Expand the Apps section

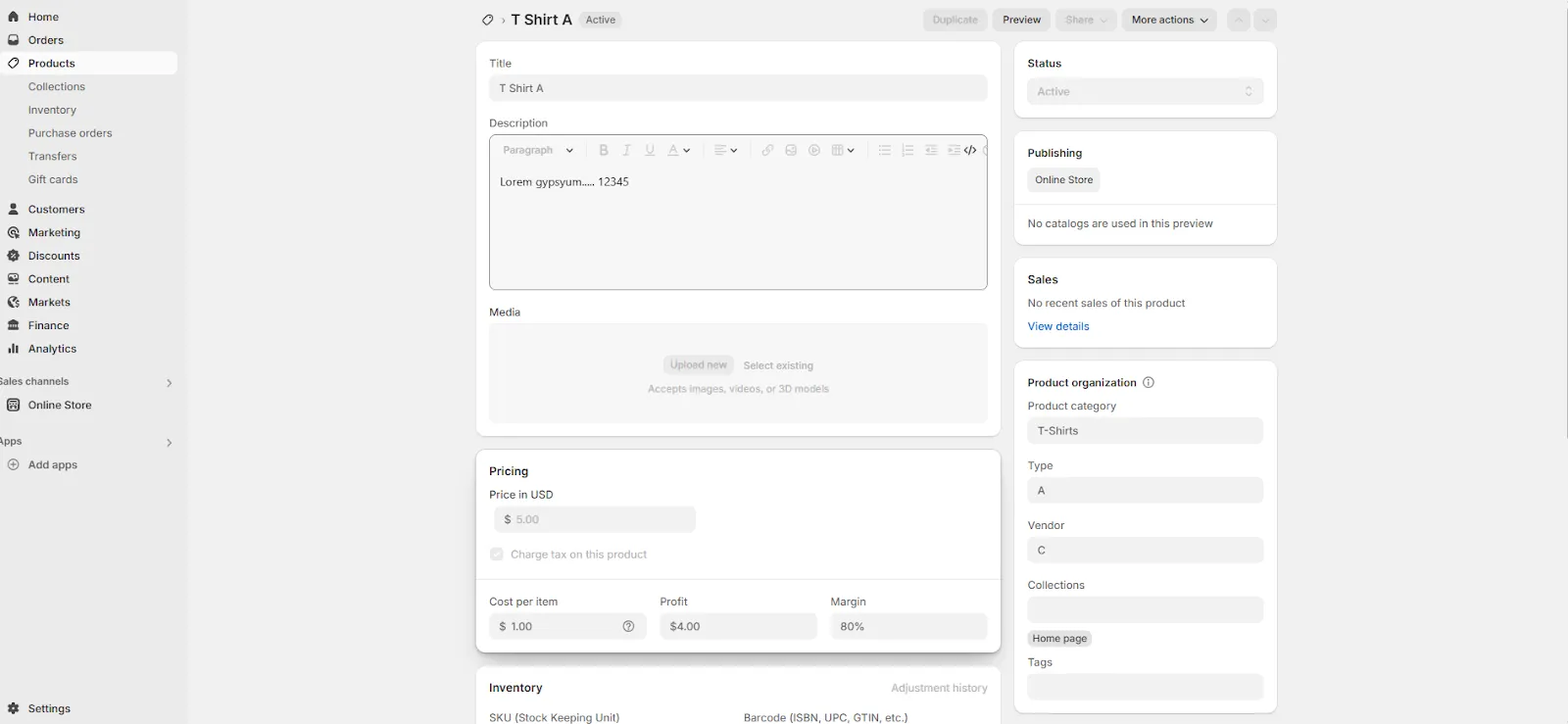[x=169, y=442]
